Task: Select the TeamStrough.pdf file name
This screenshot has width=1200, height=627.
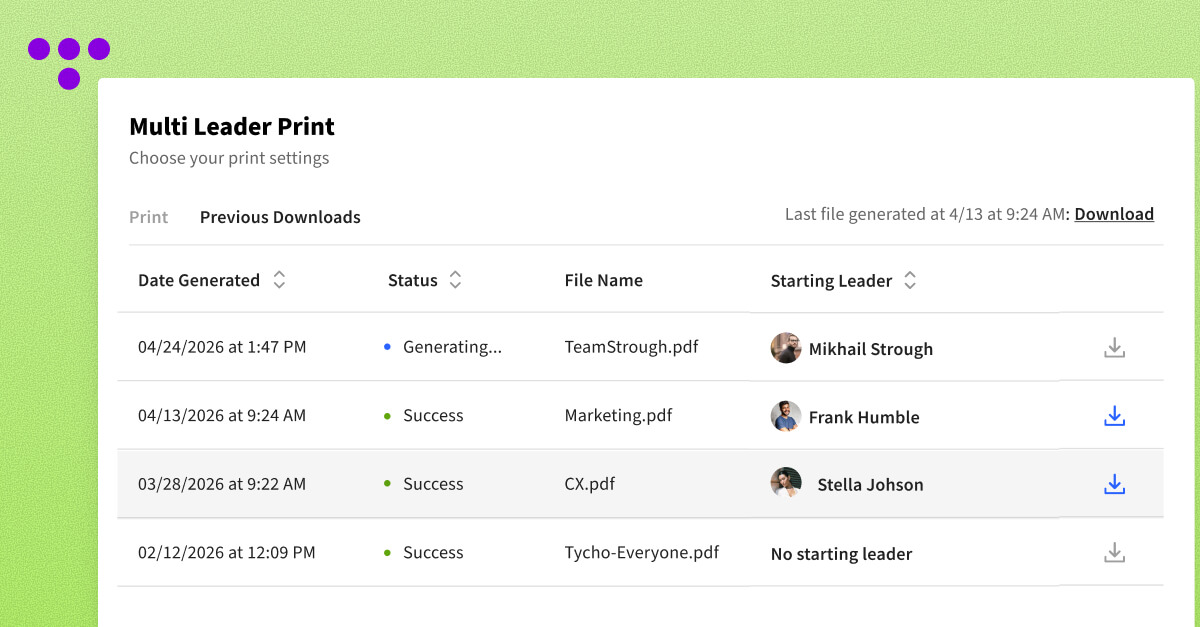Action: click(x=631, y=347)
